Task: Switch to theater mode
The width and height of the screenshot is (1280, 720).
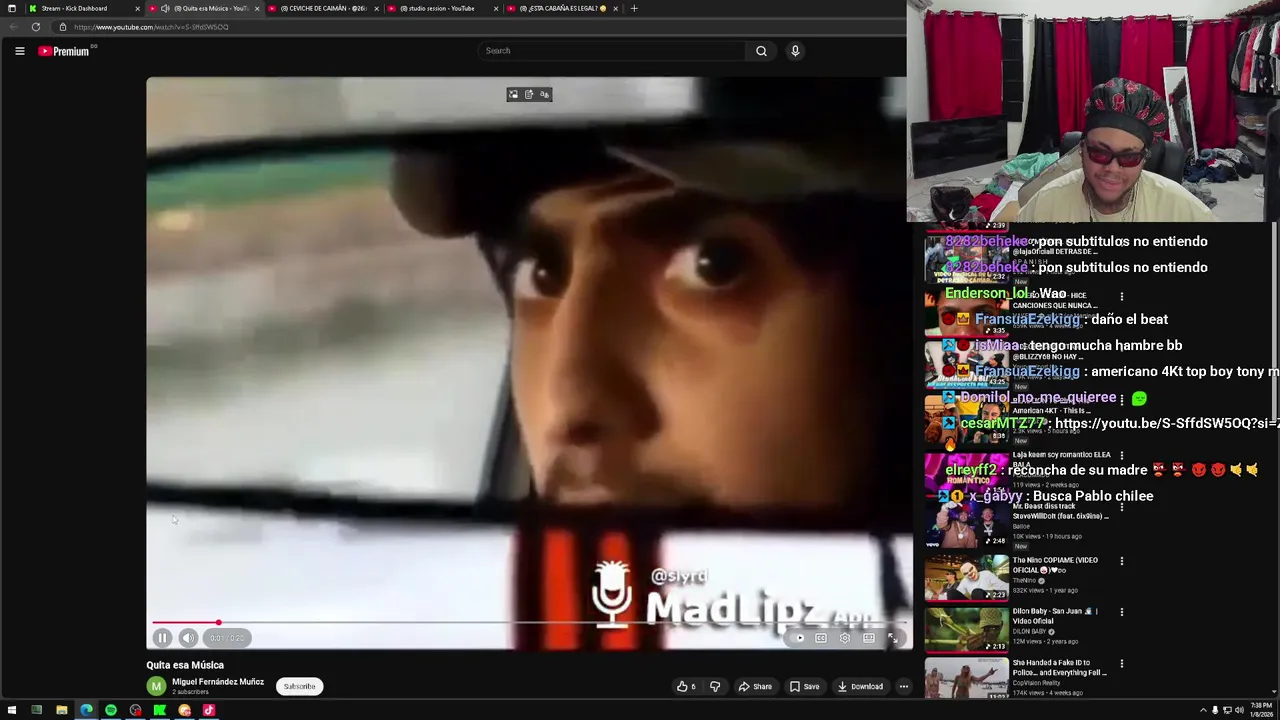Action: tap(869, 638)
